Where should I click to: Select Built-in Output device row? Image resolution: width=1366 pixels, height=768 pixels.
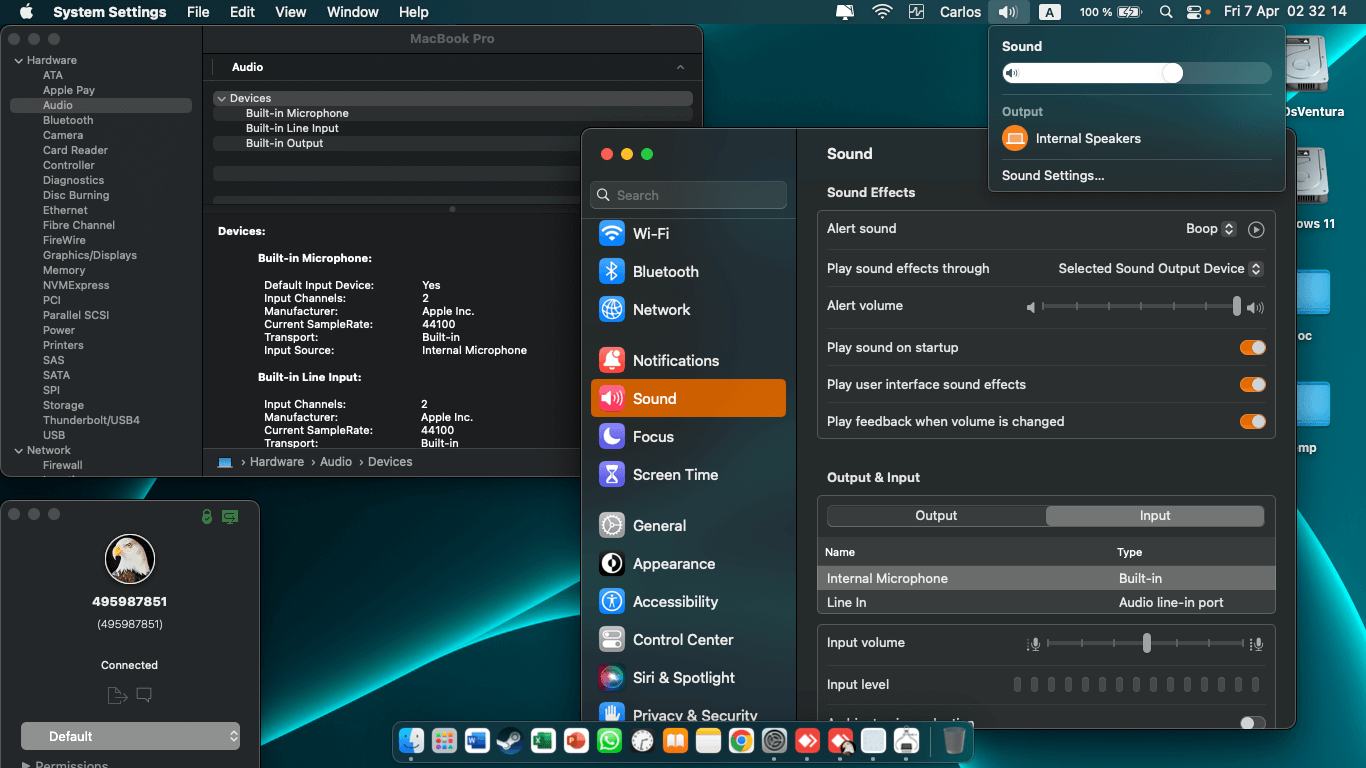[453, 143]
